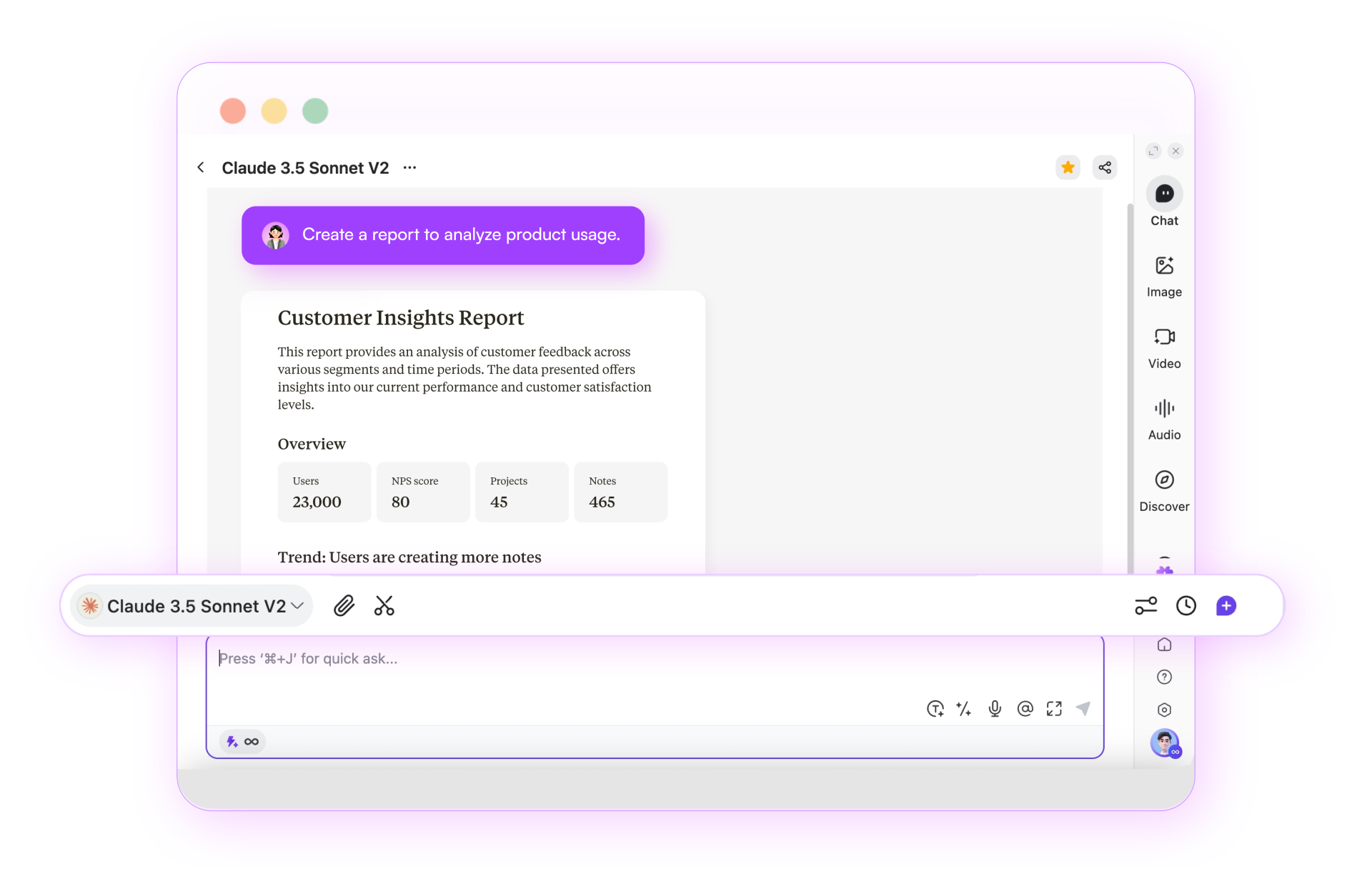Open the Claude 3.5 Sonnet V2 model dropdown
The width and height of the screenshot is (1372, 869).
coord(192,606)
